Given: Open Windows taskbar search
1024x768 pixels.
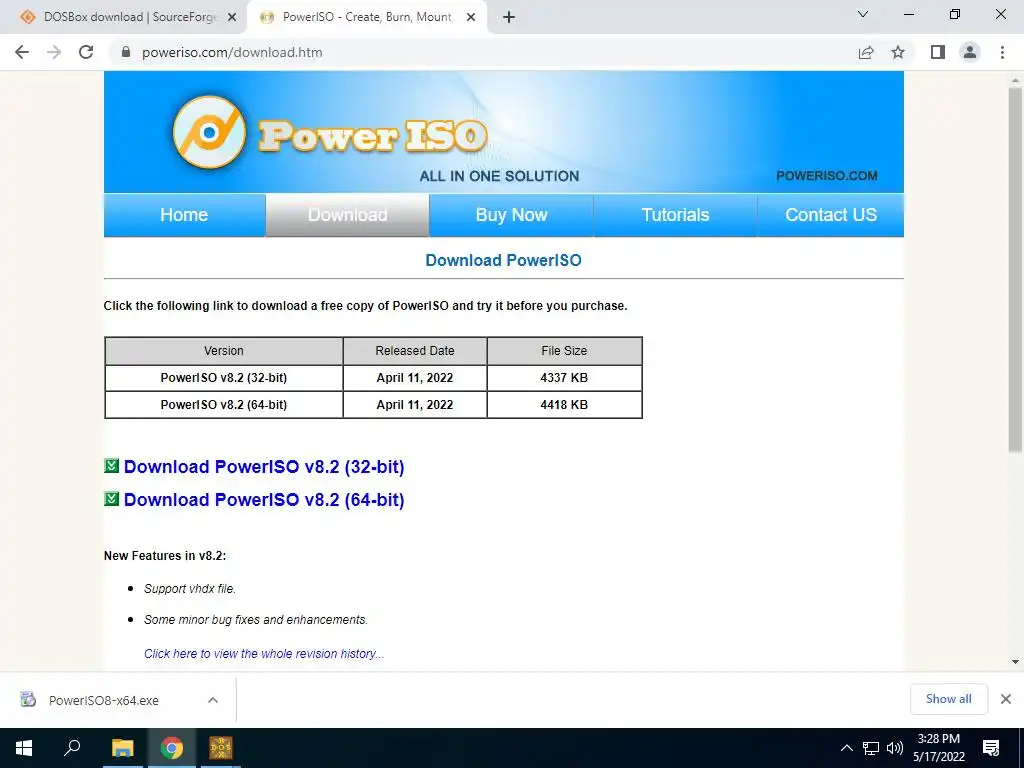Looking at the screenshot, I should 72,748.
